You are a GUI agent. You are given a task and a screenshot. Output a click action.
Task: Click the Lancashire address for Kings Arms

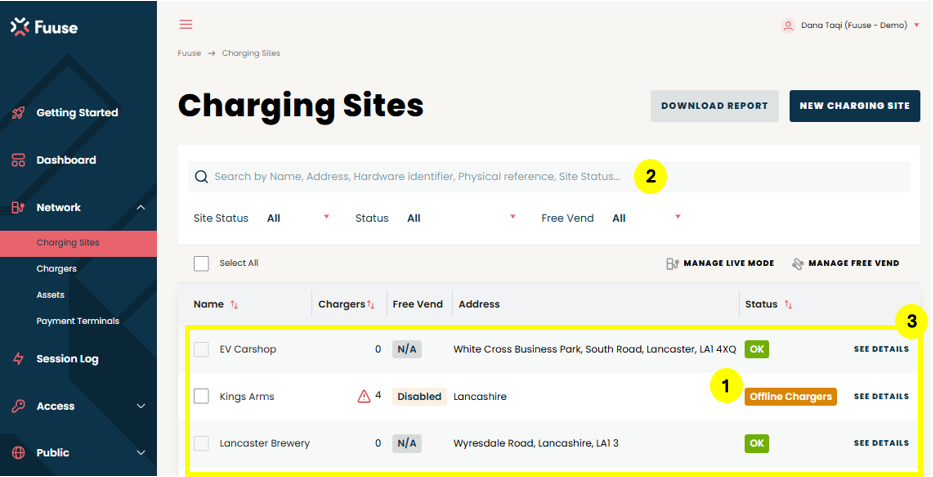click(x=480, y=397)
